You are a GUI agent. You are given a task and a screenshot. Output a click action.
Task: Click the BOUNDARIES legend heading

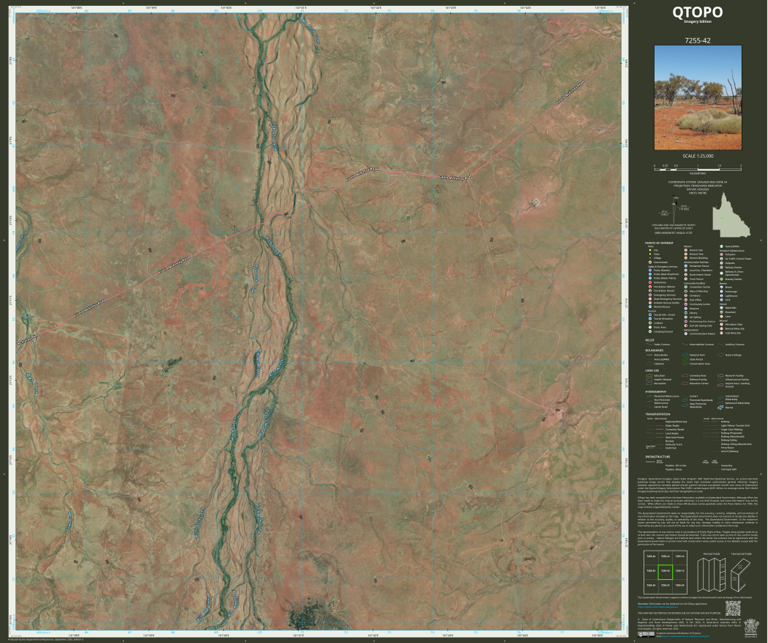click(x=654, y=350)
